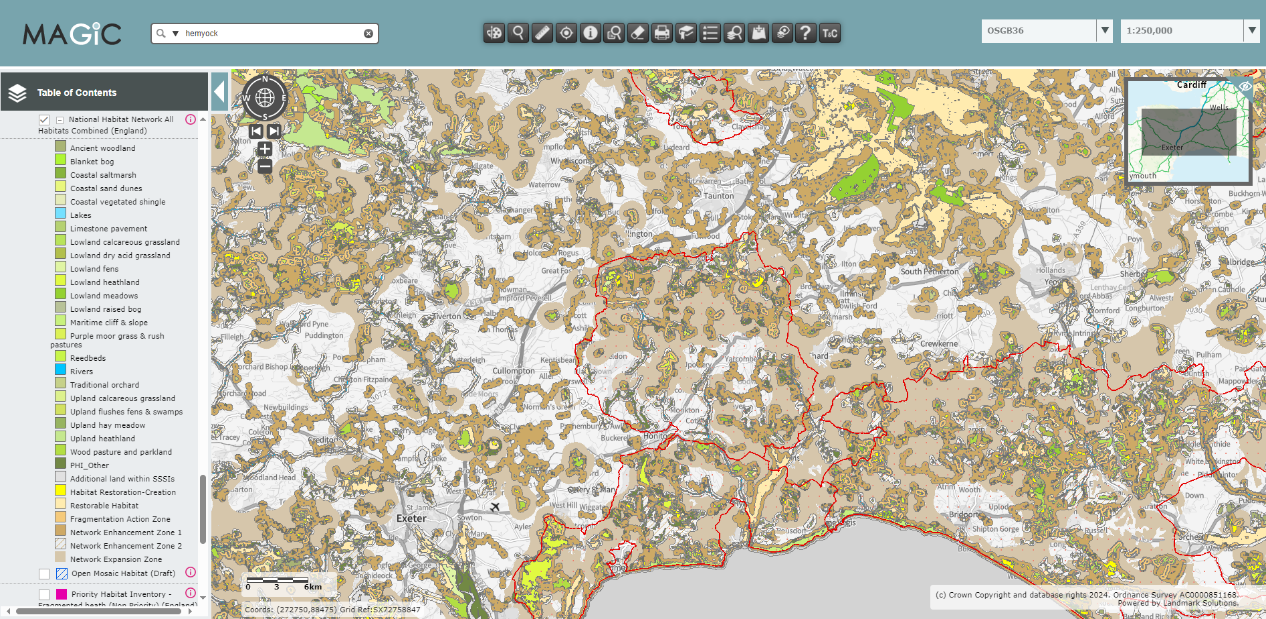Open the 1:250,000 map scale dropdown
Image resolution: width=1266 pixels, height=619 pixels.
[1251, 31]
